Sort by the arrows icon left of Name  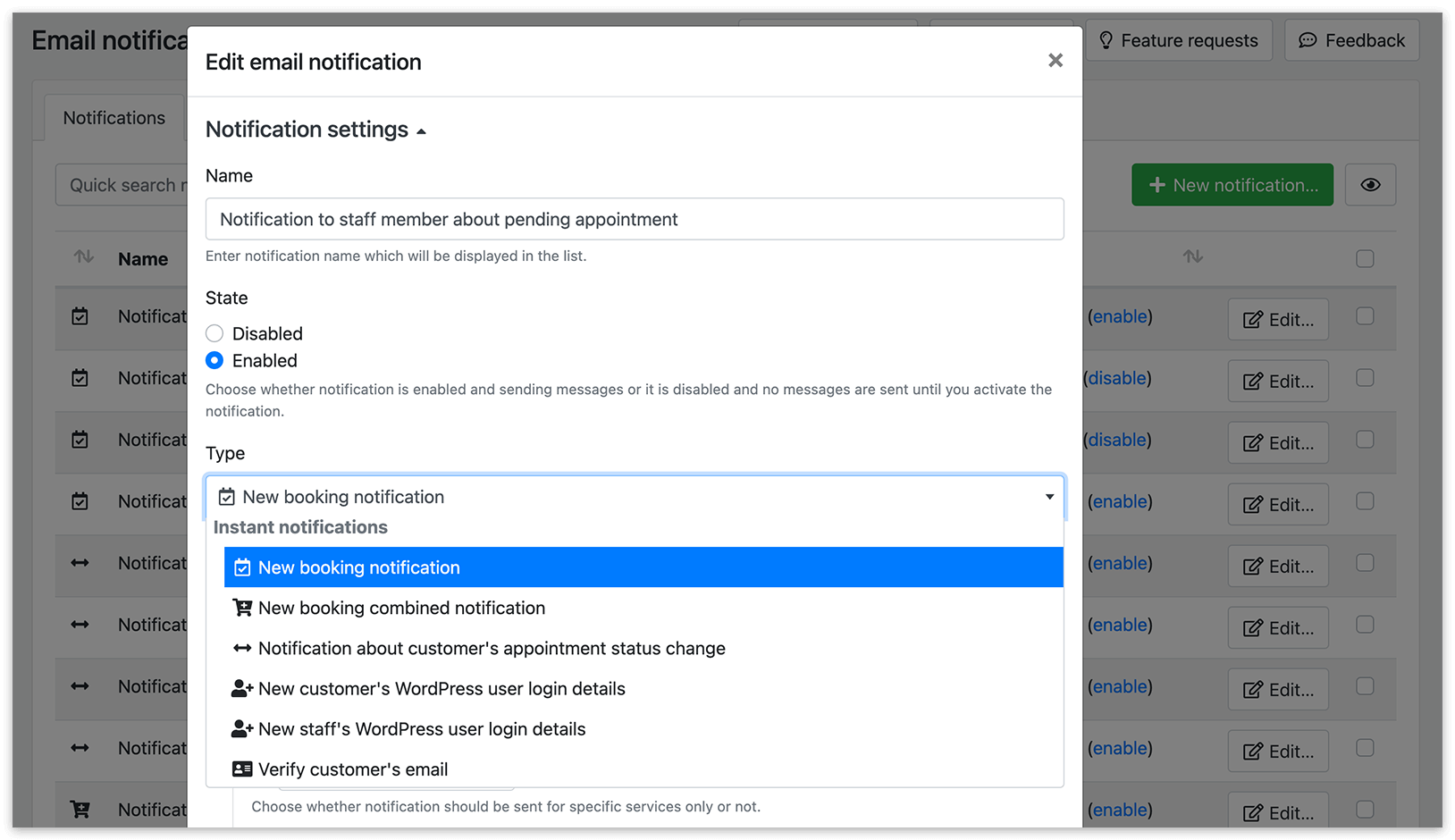coord(84,257)
